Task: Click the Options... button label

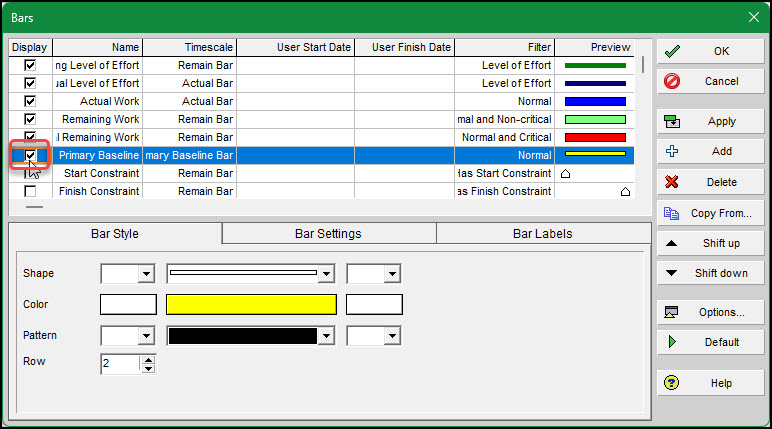Action: 721,312
